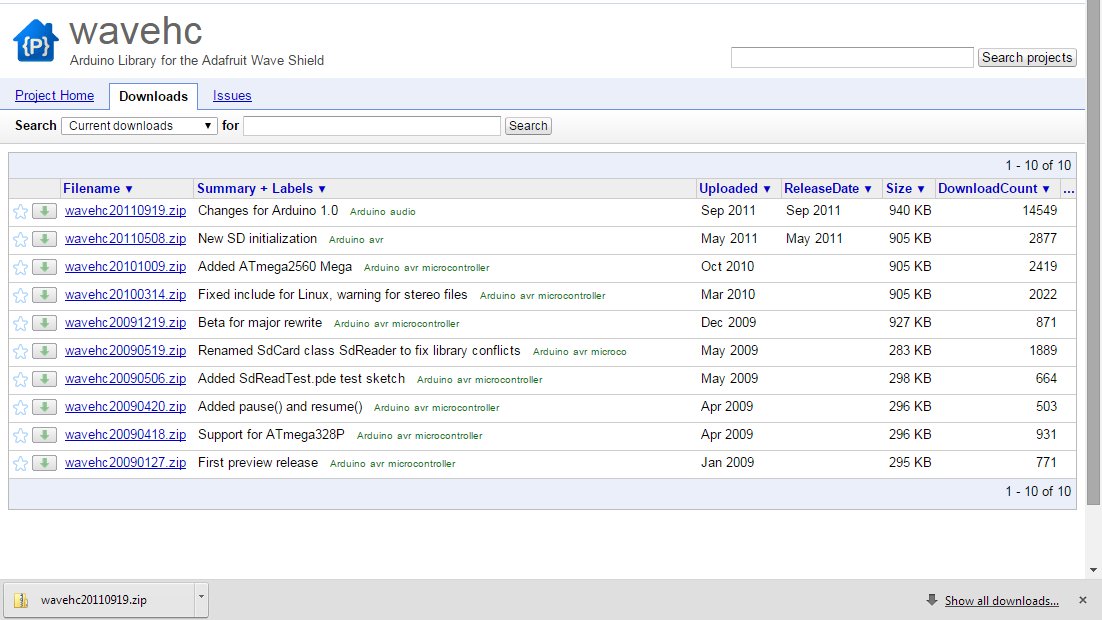Open the Uploaded column sort menu
Screen dimensions: 1102x620
tap(734, 188)
